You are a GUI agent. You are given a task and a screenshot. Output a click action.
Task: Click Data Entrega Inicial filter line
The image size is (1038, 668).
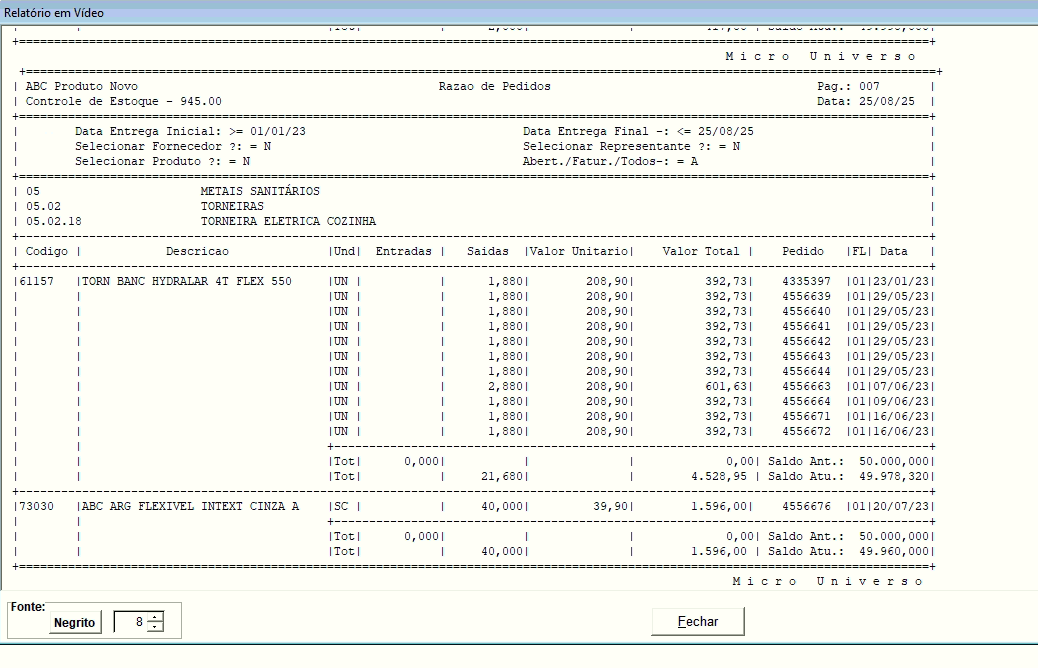tap(191, 131)
